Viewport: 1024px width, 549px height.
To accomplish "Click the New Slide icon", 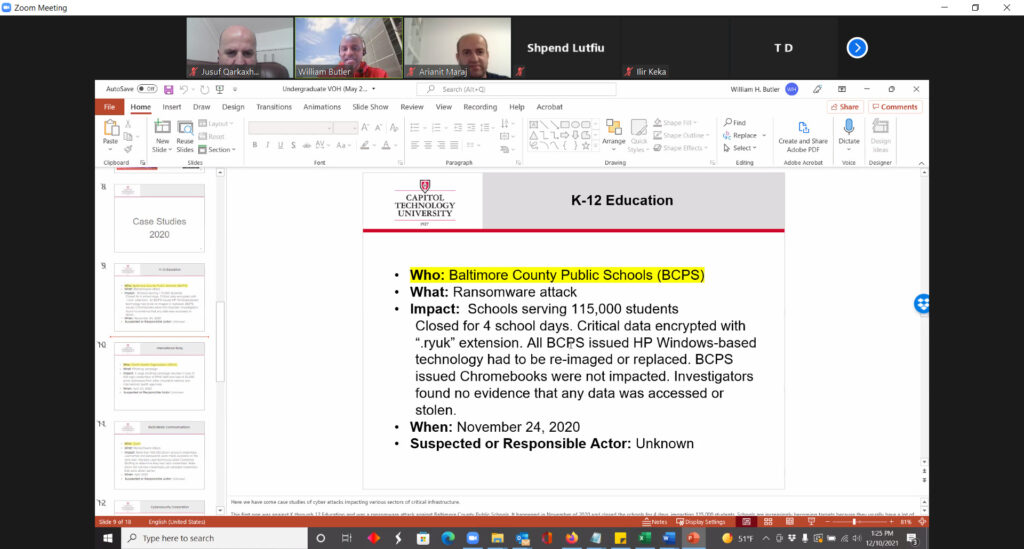I will coord(162,127).
